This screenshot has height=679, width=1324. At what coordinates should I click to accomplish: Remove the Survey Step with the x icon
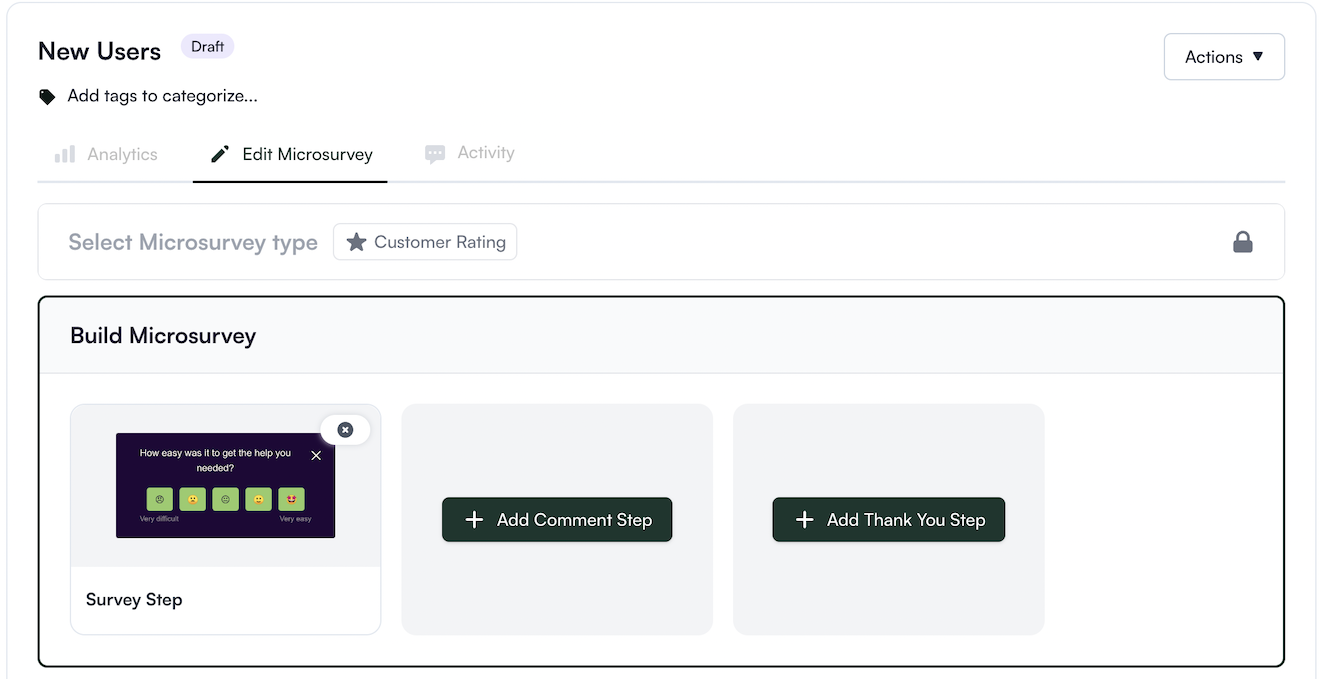pos(345,430)
